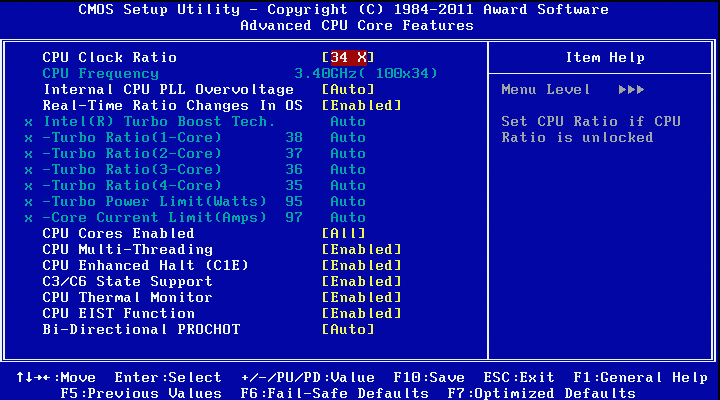This screenshot has height=400, width=720.
Task: Click the F10:Save hint in footer
Action: 428,377
